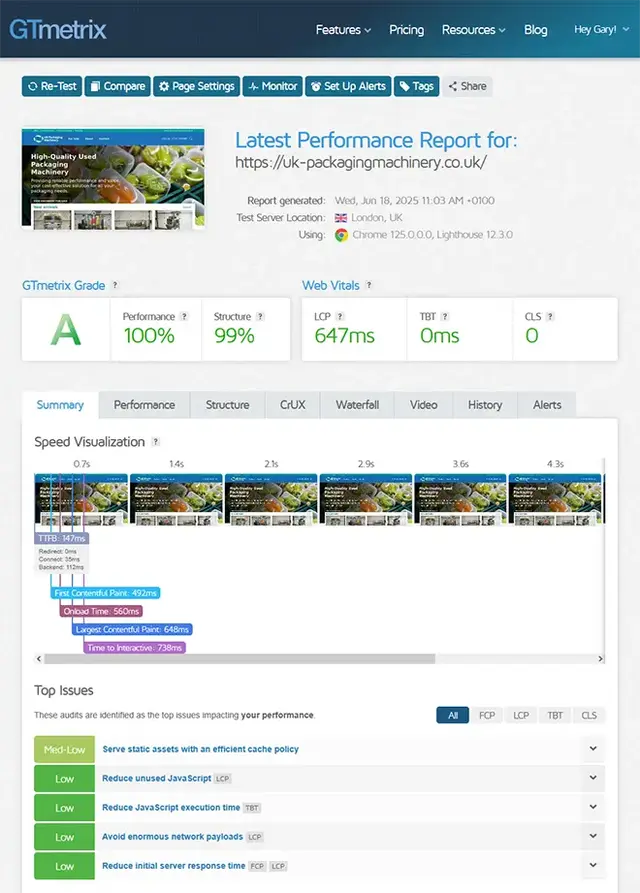The height and width of the screenshot is (893, 640).
Task: Open the Alerts tab
Action: tap(547, 405)
